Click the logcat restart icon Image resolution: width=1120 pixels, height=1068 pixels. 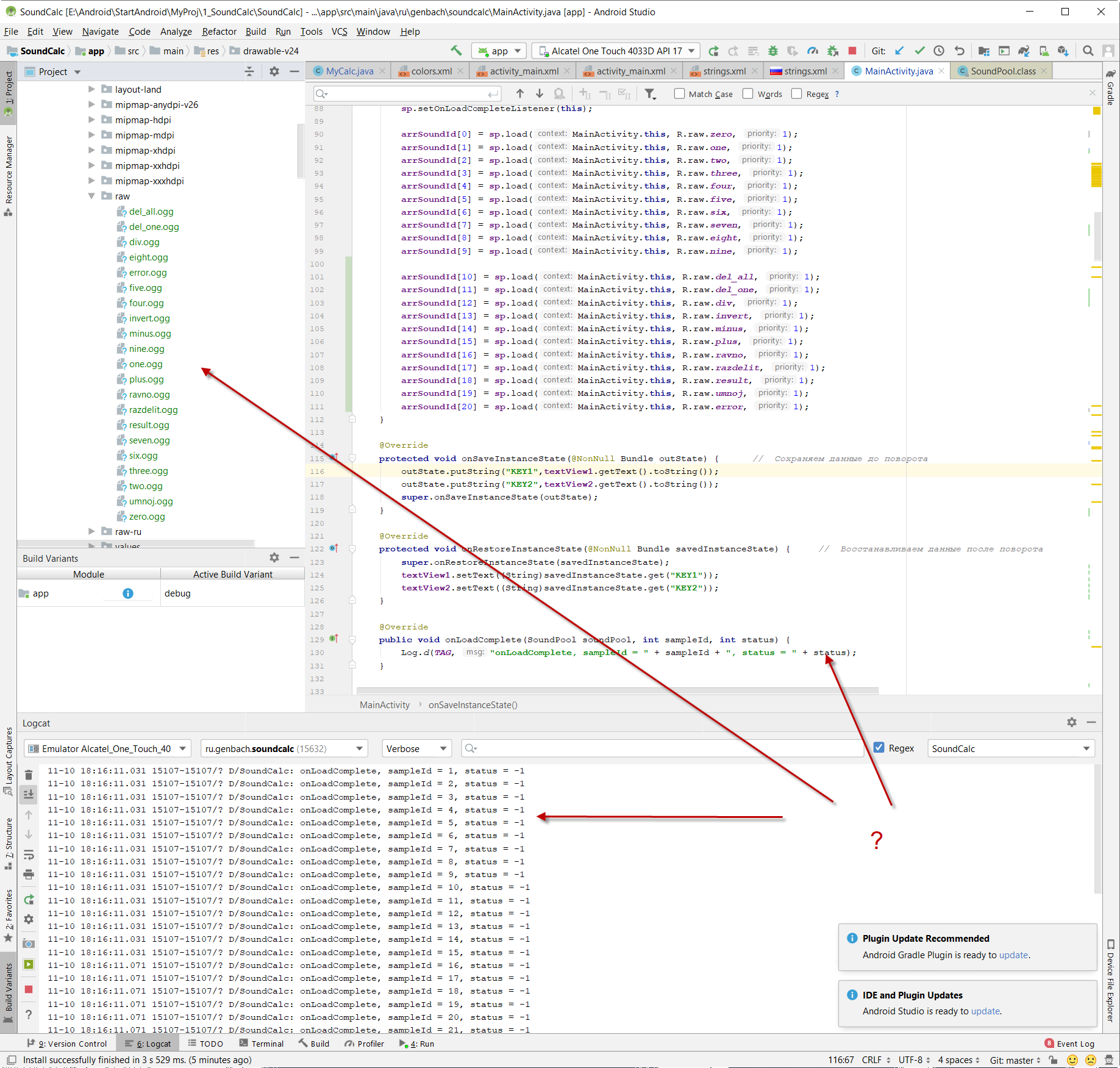pyautogui.click(x=28, y=900)
